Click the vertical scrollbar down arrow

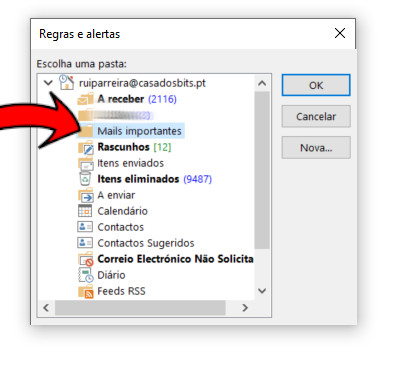(262, 291)
